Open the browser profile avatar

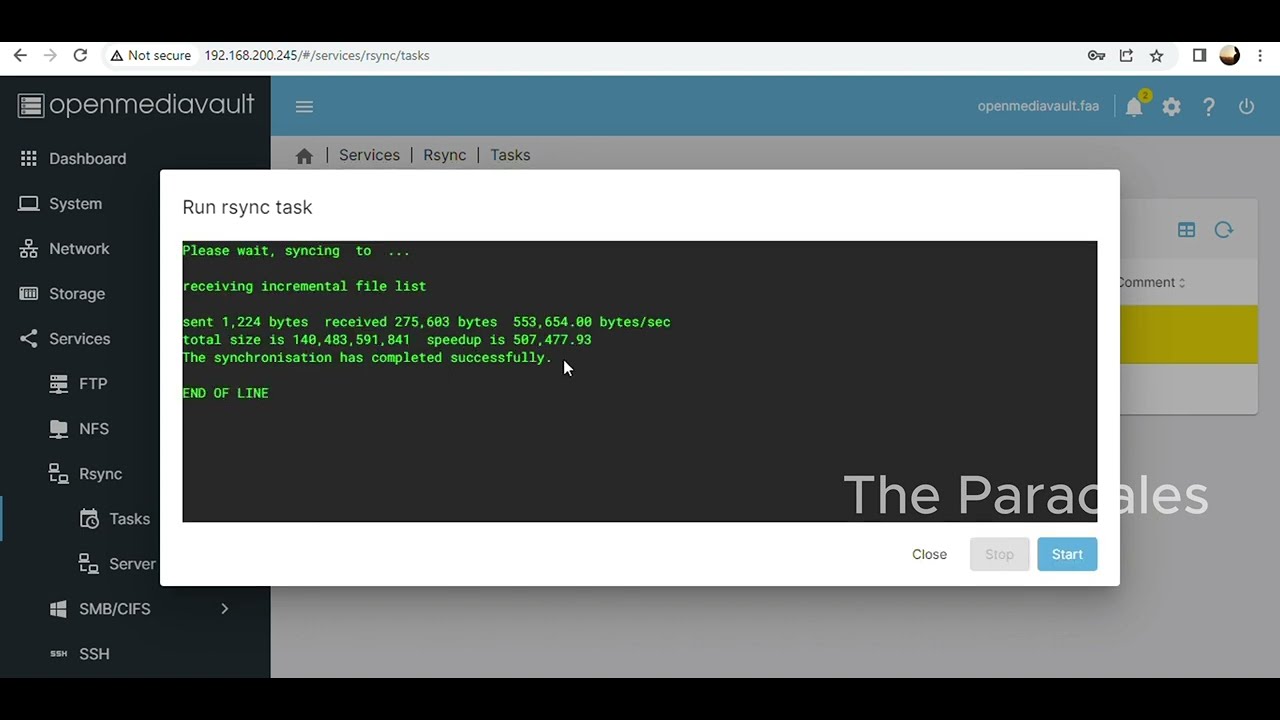(1230, 56)
